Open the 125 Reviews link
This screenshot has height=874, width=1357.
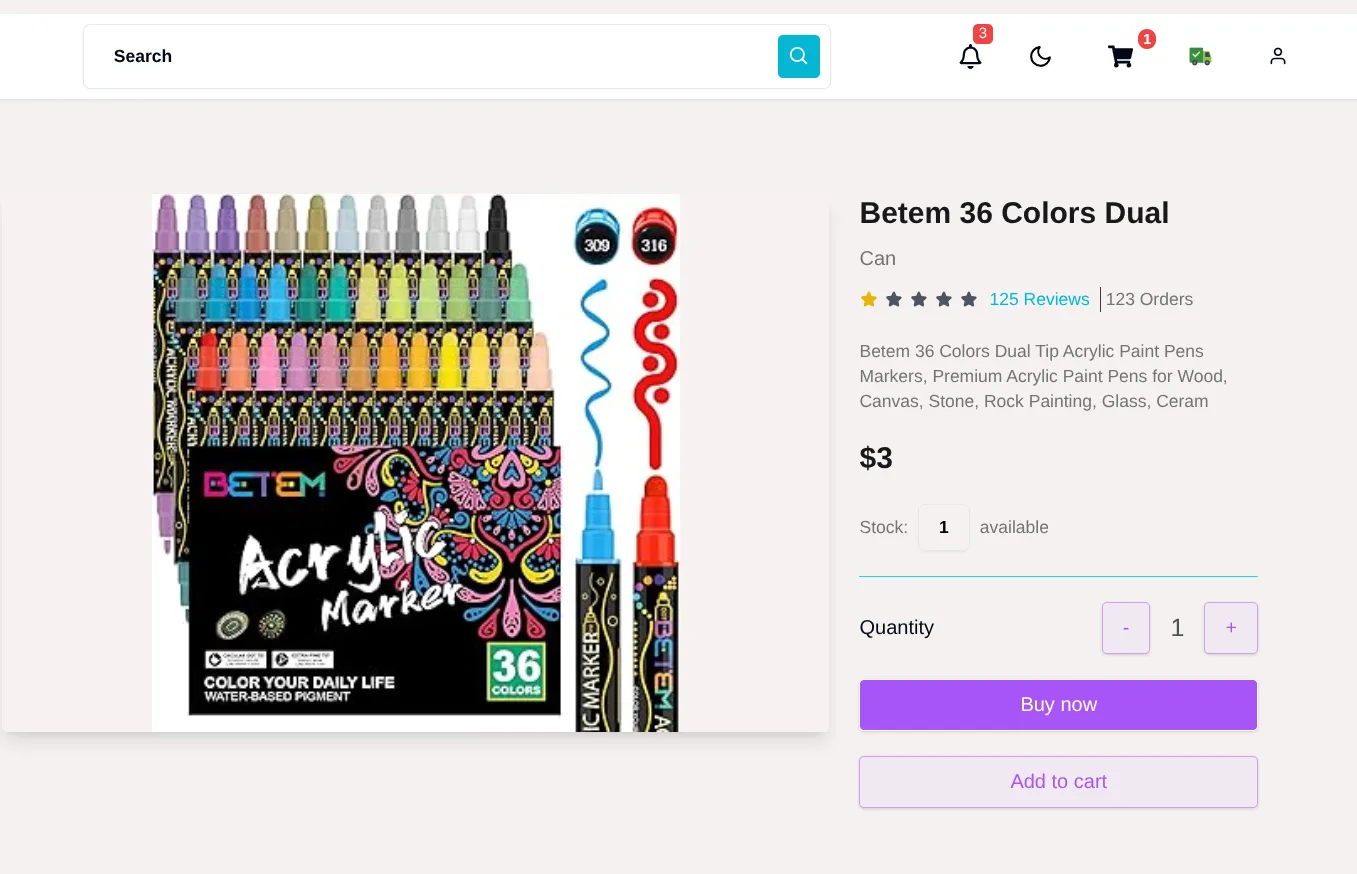tap(1039, 299)
